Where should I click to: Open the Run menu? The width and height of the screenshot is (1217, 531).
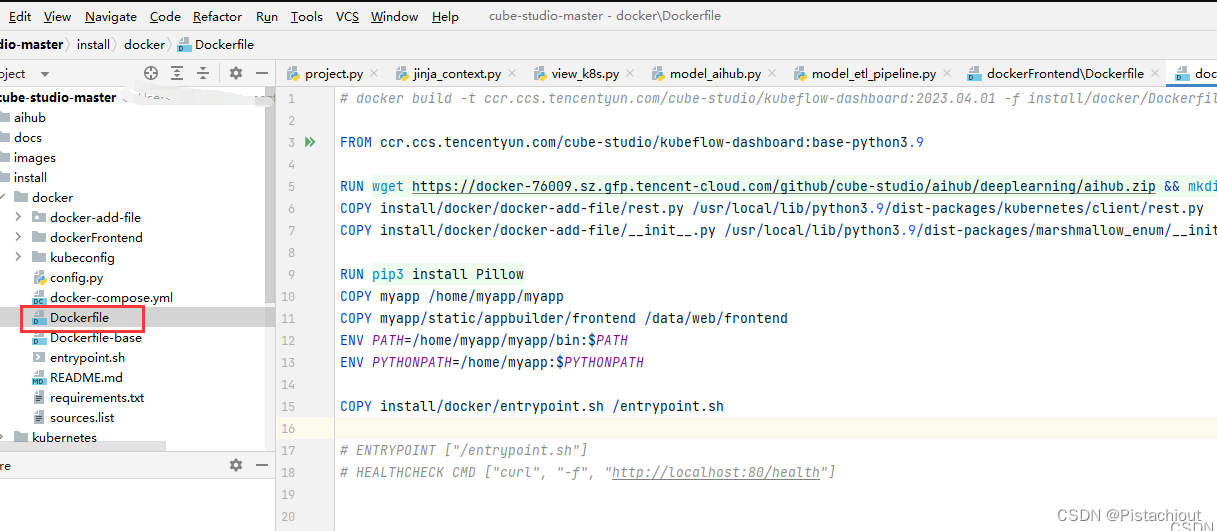[x=267, y=16]
